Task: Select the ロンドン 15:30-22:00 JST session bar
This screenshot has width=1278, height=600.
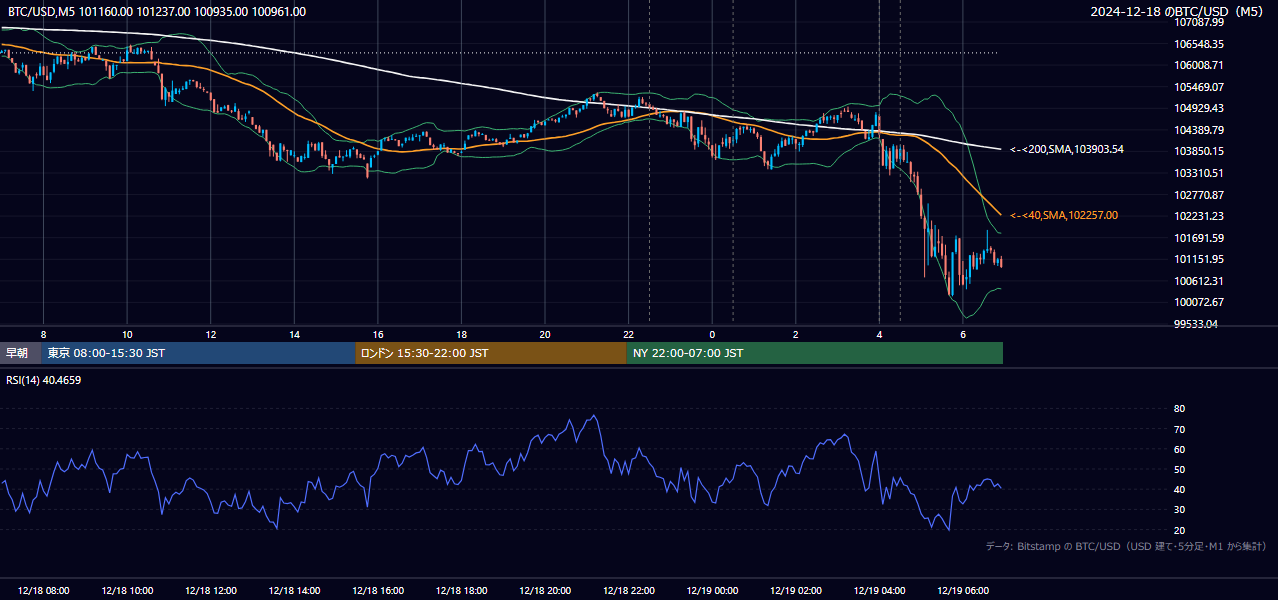Action: (x=491, y=353)
